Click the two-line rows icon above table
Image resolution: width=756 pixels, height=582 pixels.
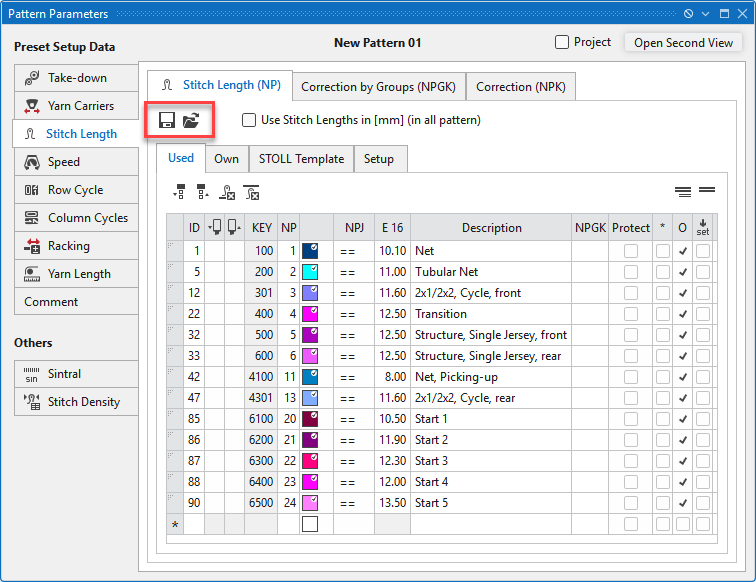point(707,190)
